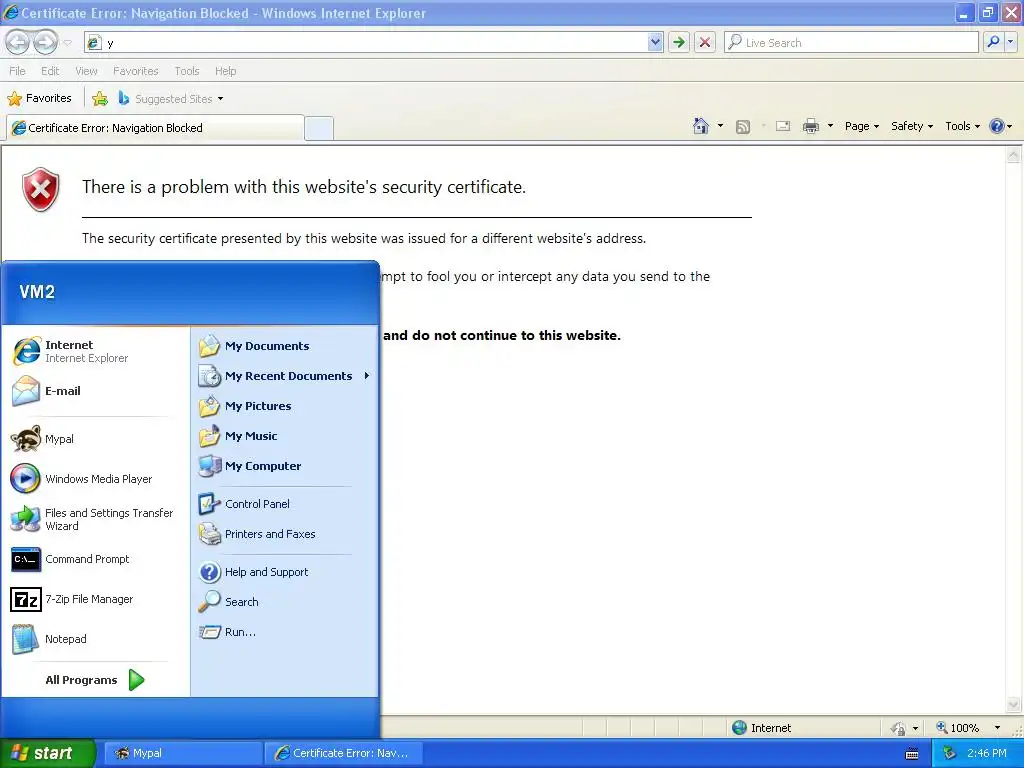Expand address bar history dropdown
Screen dimensions: 1024x768
tap(655, 42)
